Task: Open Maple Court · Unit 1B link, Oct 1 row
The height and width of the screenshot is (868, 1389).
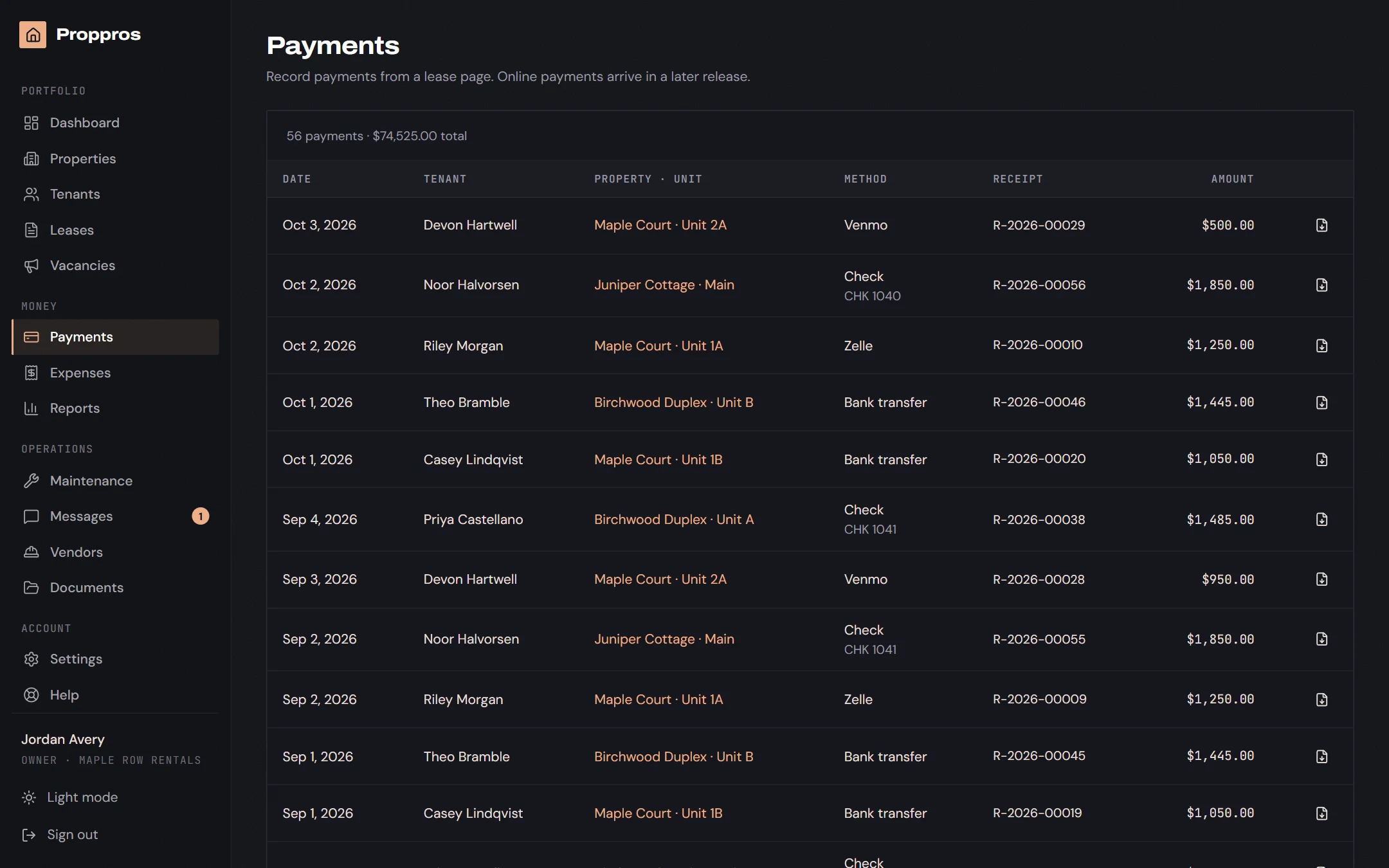Action: [x=658, y=460]
